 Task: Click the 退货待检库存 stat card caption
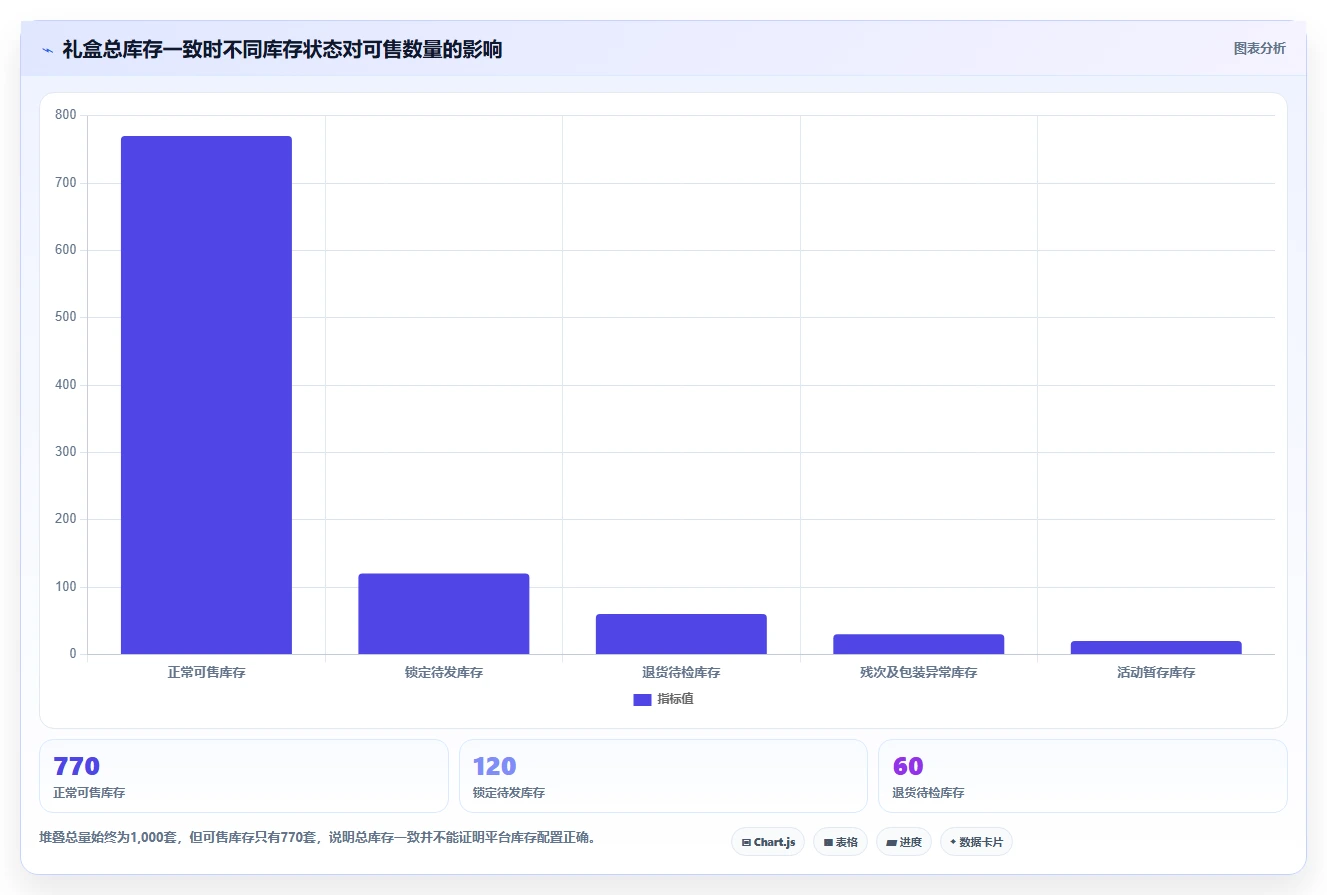coord(928,793)
